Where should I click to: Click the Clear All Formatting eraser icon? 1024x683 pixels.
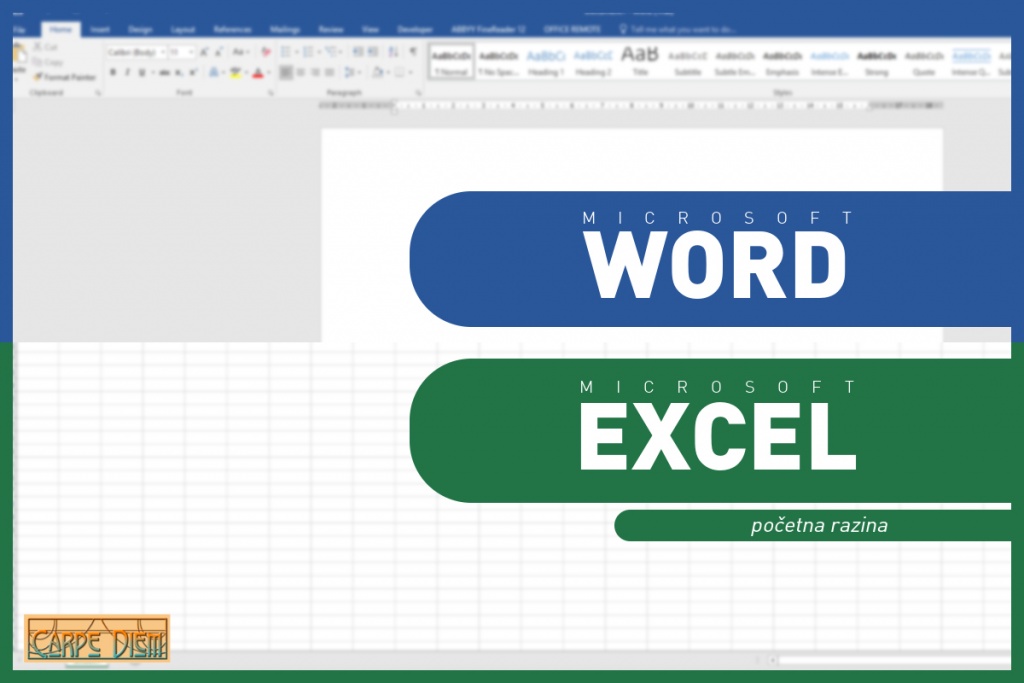[265, 52]
